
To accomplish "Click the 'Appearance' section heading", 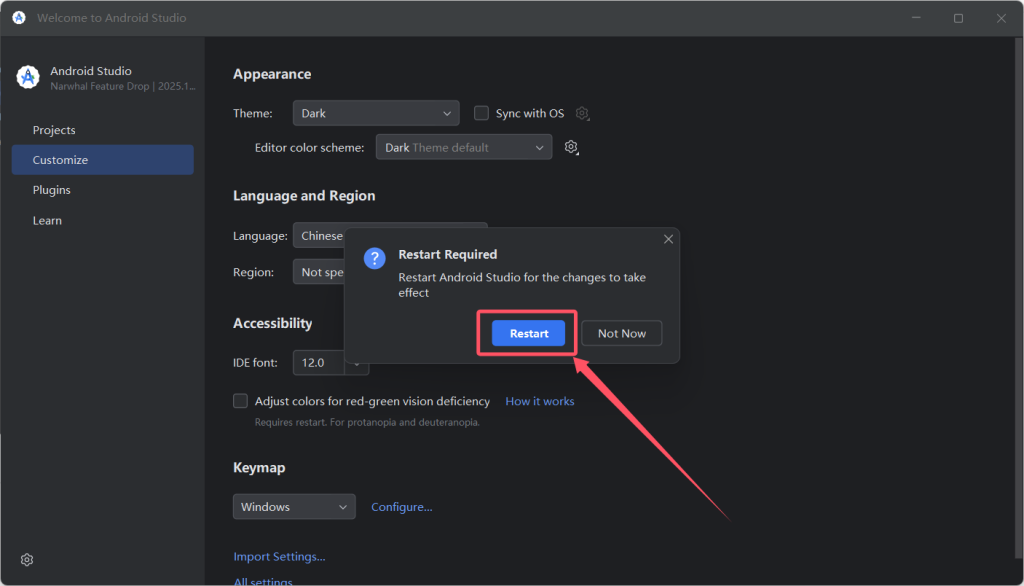I will click(272, 74).
